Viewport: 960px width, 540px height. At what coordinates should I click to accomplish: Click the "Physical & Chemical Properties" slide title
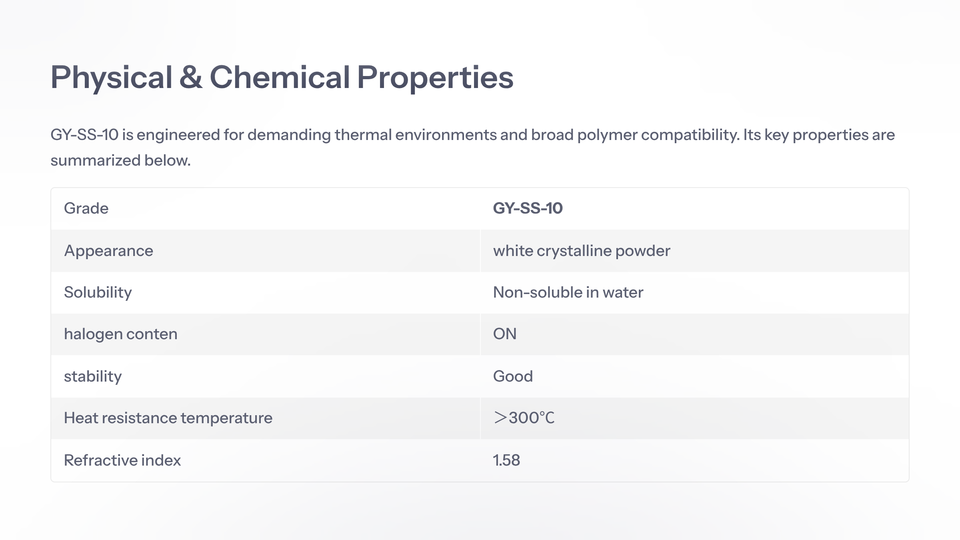coord(282,77)
